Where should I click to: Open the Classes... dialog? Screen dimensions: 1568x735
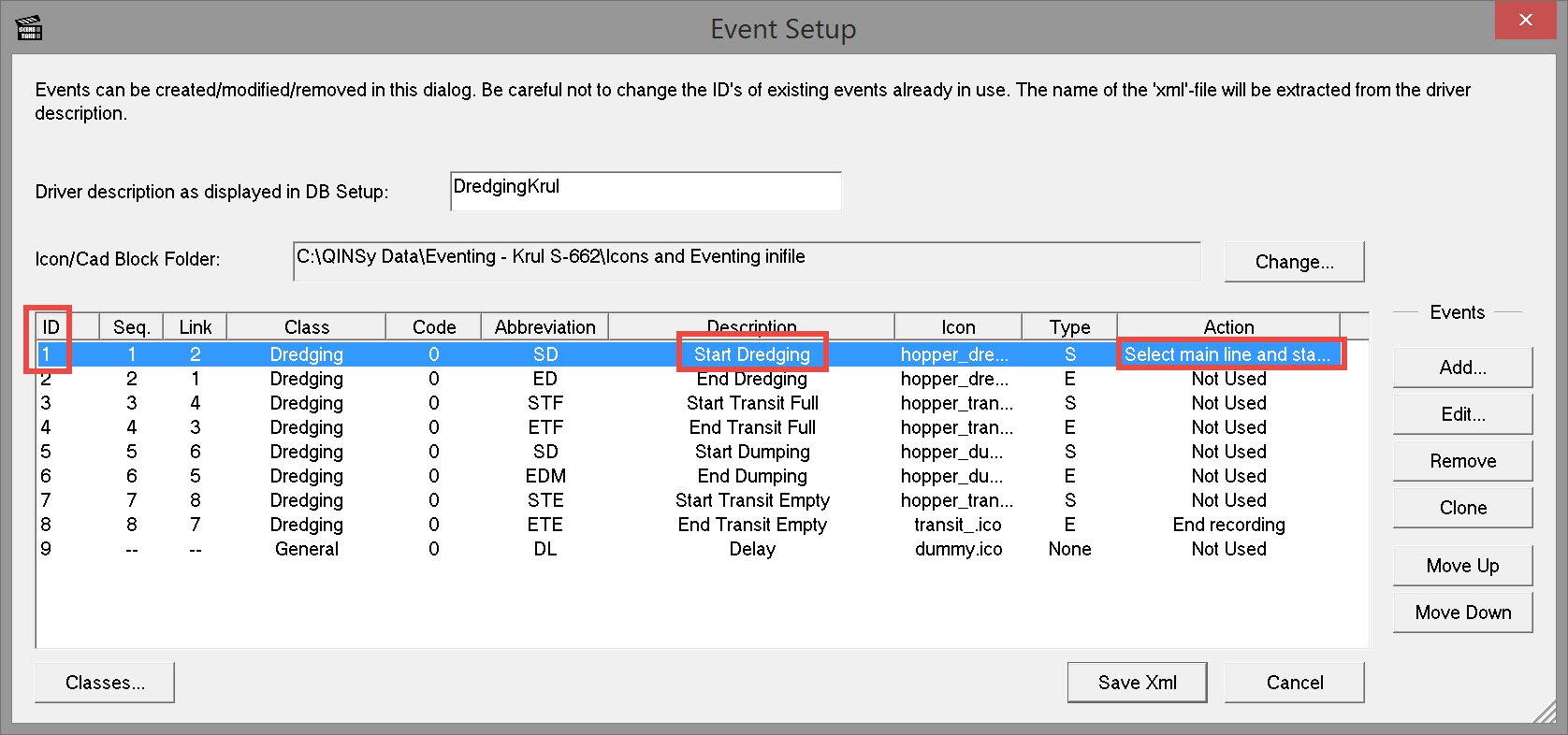tap(105, 683)
